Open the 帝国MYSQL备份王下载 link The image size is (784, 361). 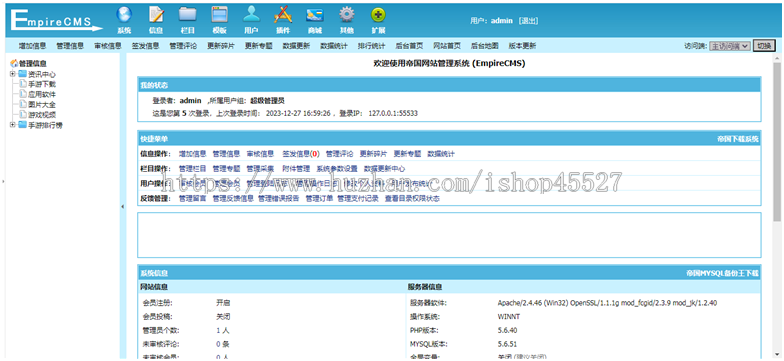click(x=722, y=273)
